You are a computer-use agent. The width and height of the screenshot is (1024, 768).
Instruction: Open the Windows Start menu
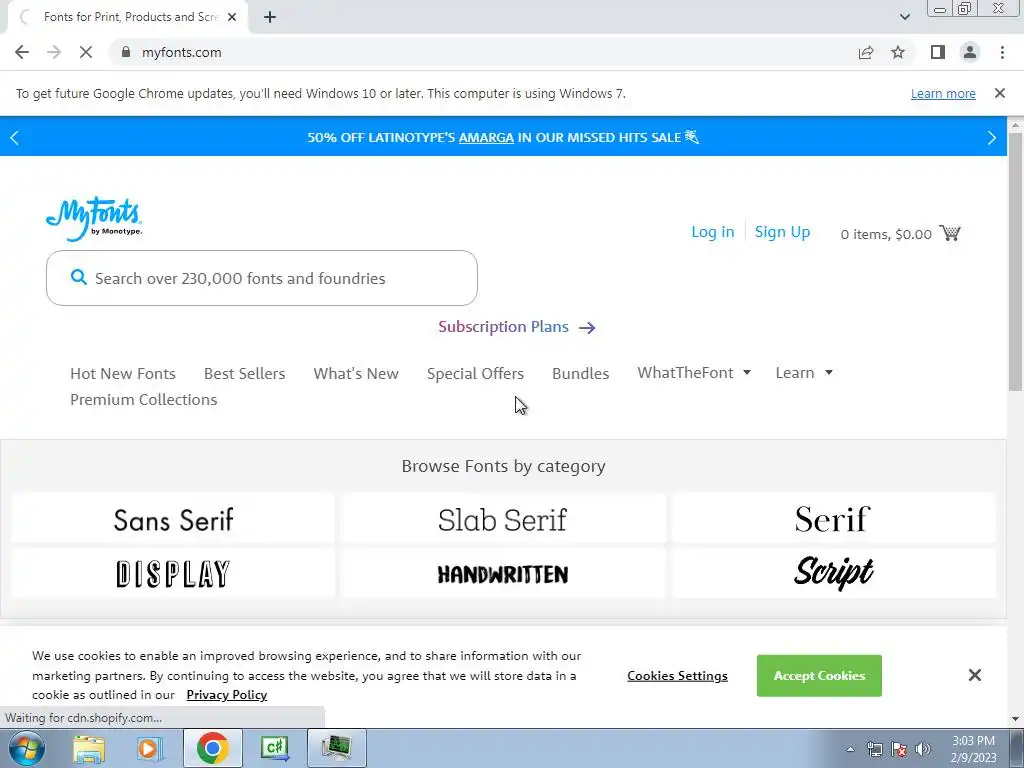click(x=26, y=748)
